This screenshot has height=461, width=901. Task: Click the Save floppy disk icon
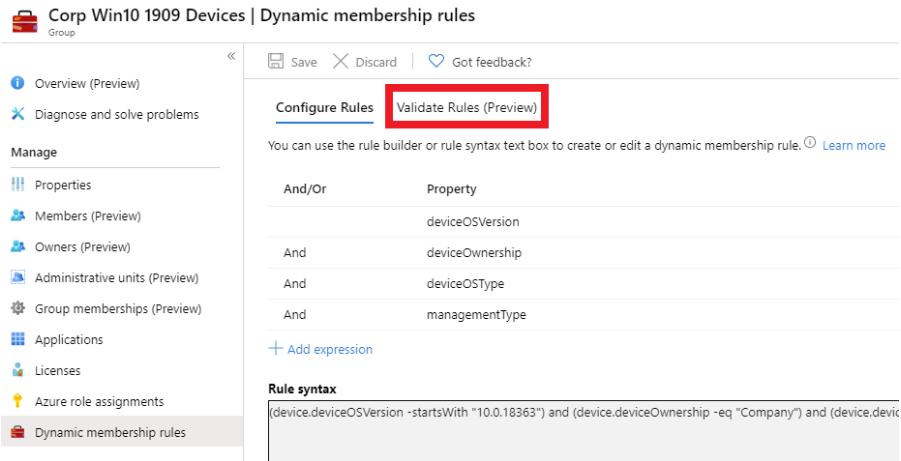pos(276,62)
